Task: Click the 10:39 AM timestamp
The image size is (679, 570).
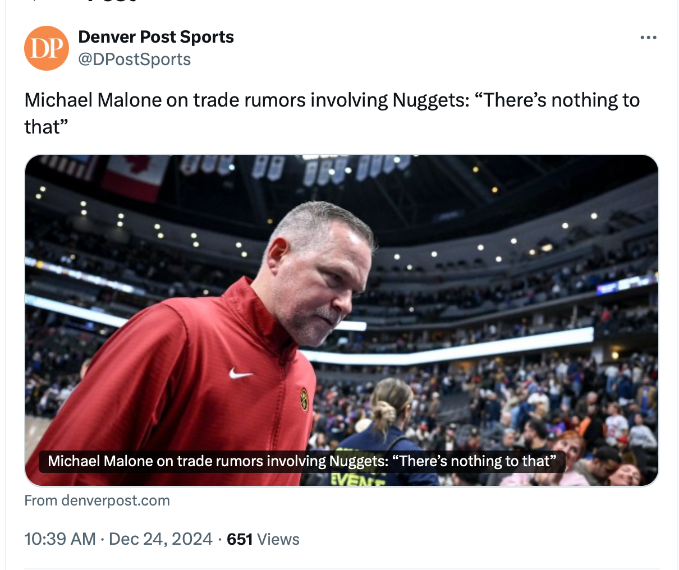Action: coord(59,539)
